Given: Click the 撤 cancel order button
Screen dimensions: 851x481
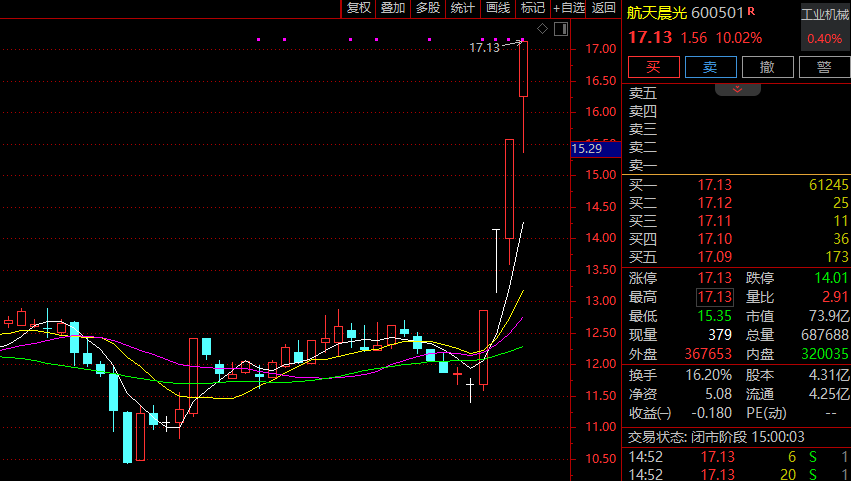Looking at the screenshot, I should 767,67.
